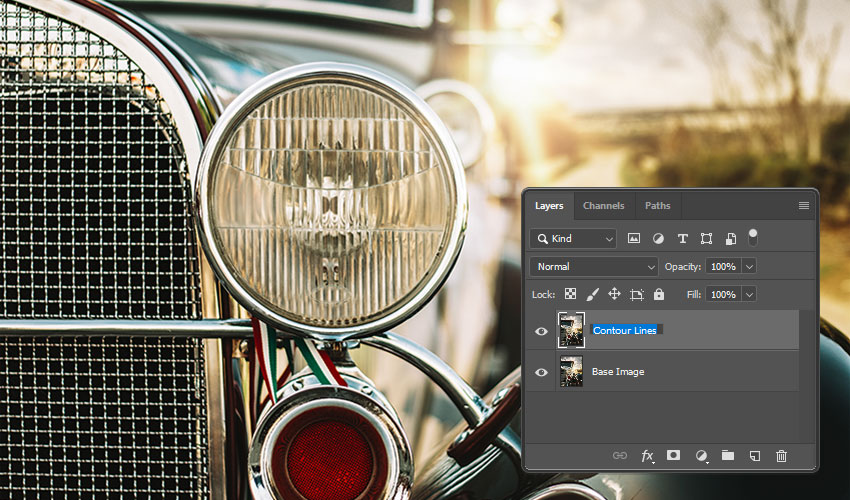Lock all padlock icon
This screenshot has height=500, width=850.
click(659, 294)
